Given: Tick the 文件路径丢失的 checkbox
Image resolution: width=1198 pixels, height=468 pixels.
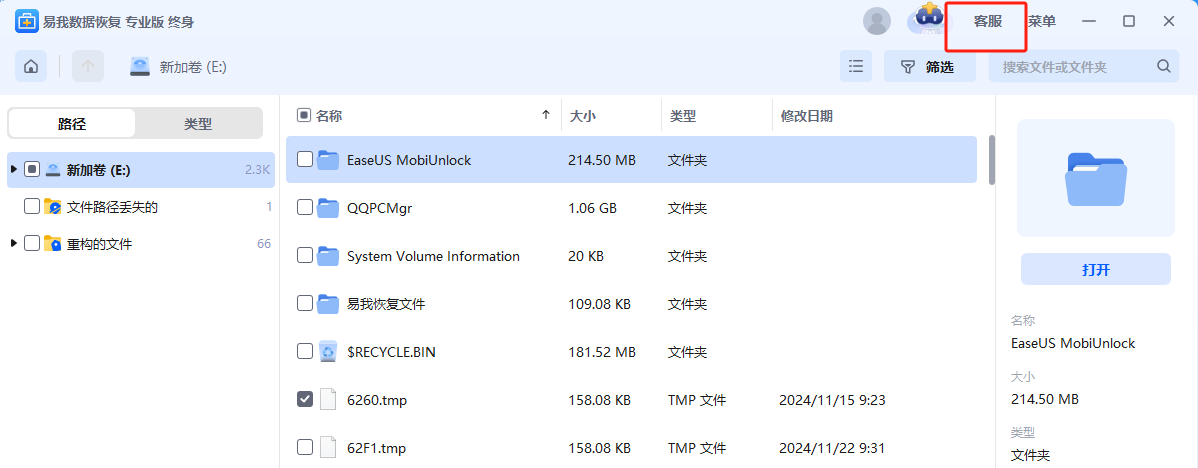Looking at the screenshot, I should pyautogui.click(x=32, y=206).
